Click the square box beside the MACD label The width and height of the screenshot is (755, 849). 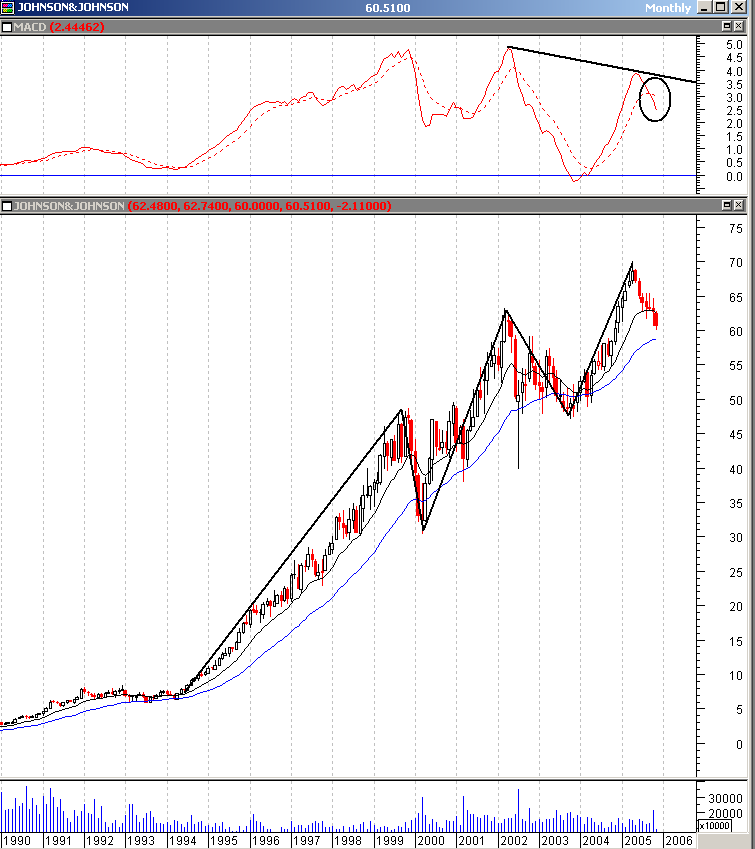6,27
